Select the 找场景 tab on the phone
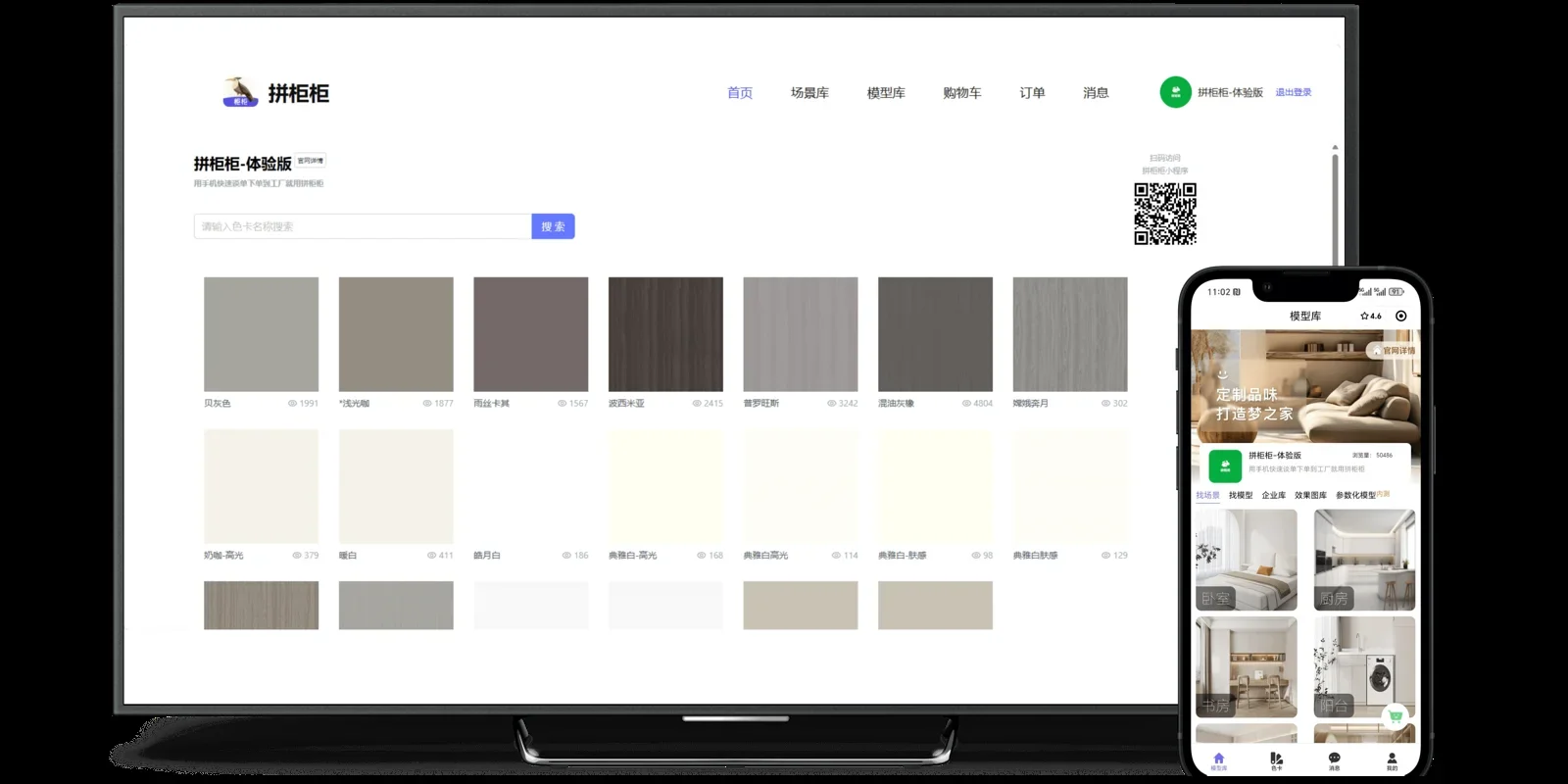 tap(1207, 495)
